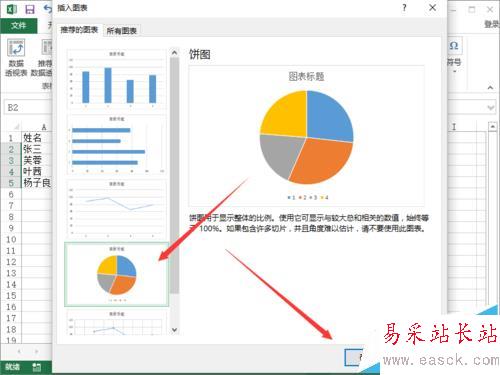Select the pie chart thumbnail

click(x=117, y=274)
